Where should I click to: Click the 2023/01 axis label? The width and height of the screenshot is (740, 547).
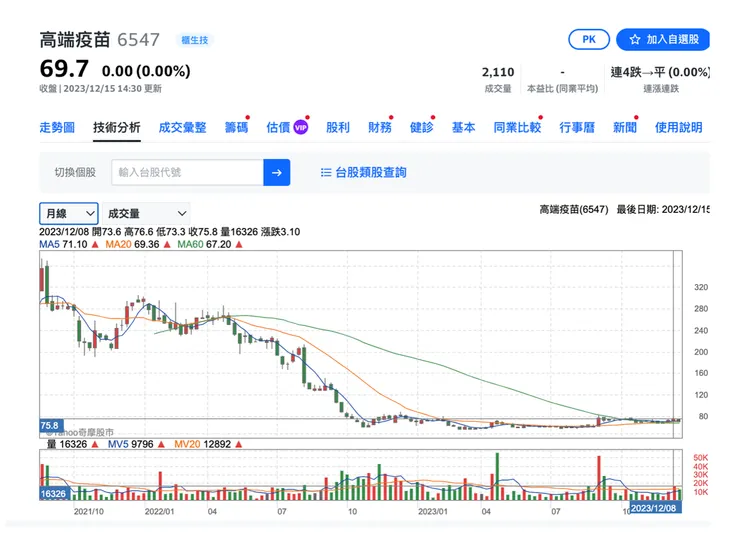433,511
